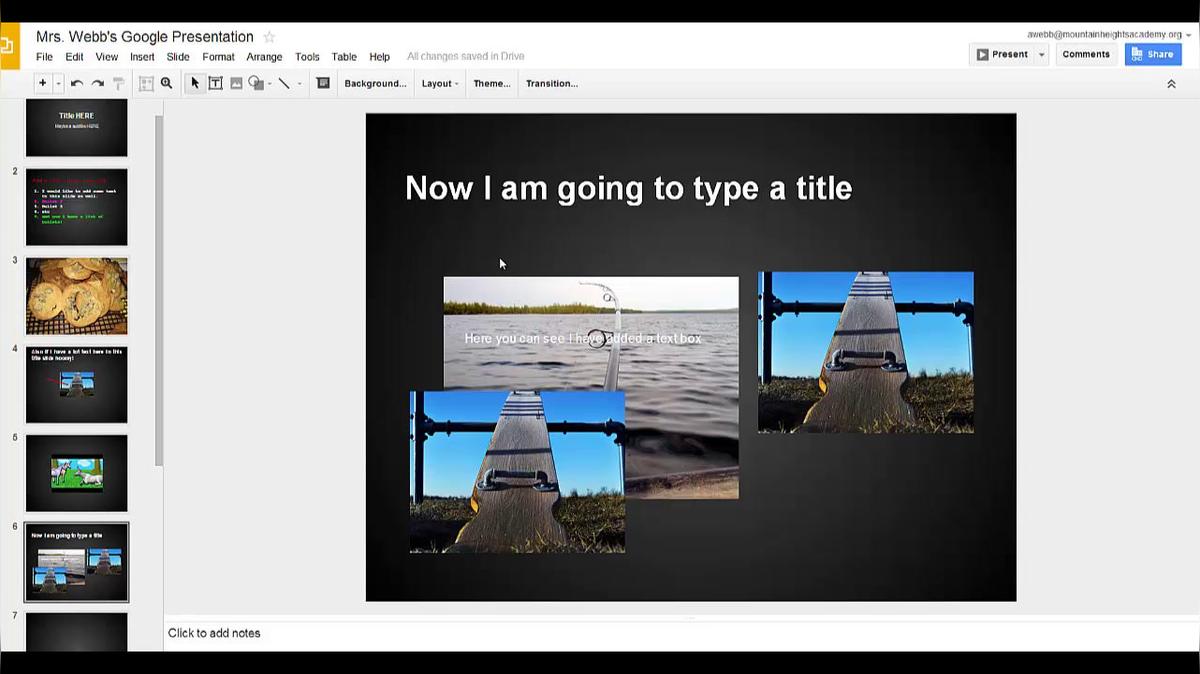Open the Insert menu
Screen dimensions: 1200x674
coord(142,57)
